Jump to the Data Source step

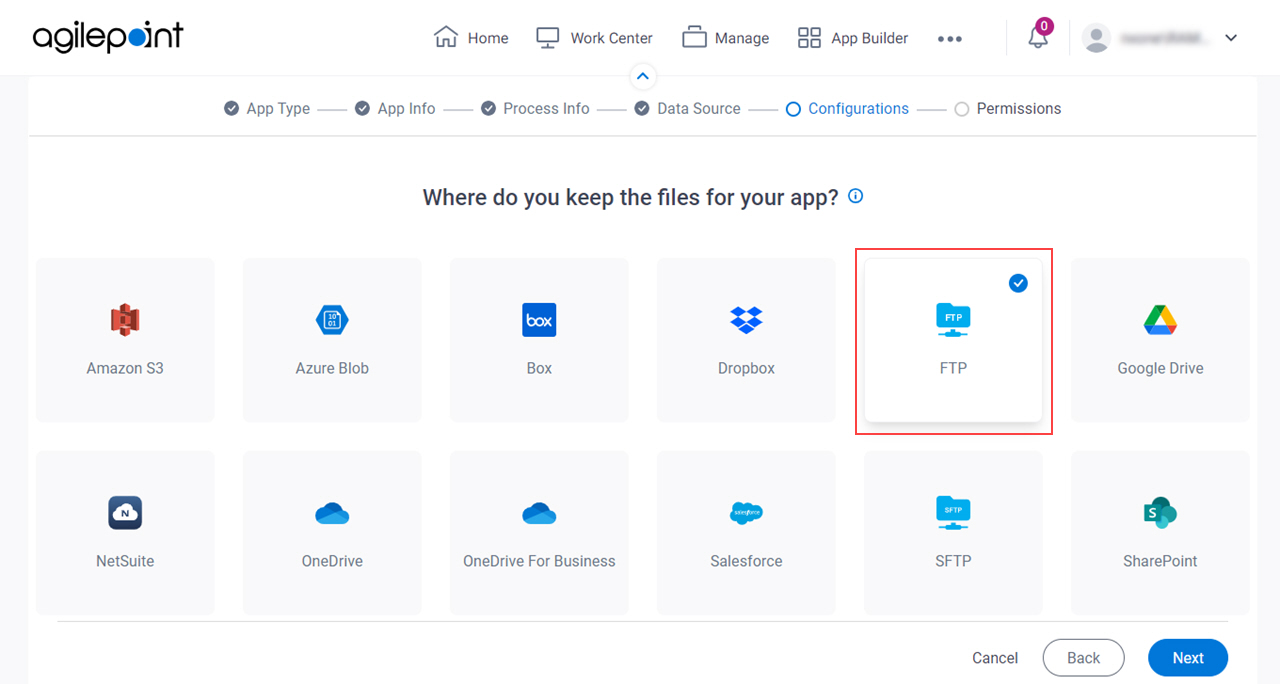pyautogui.click(x=688, y=108)
